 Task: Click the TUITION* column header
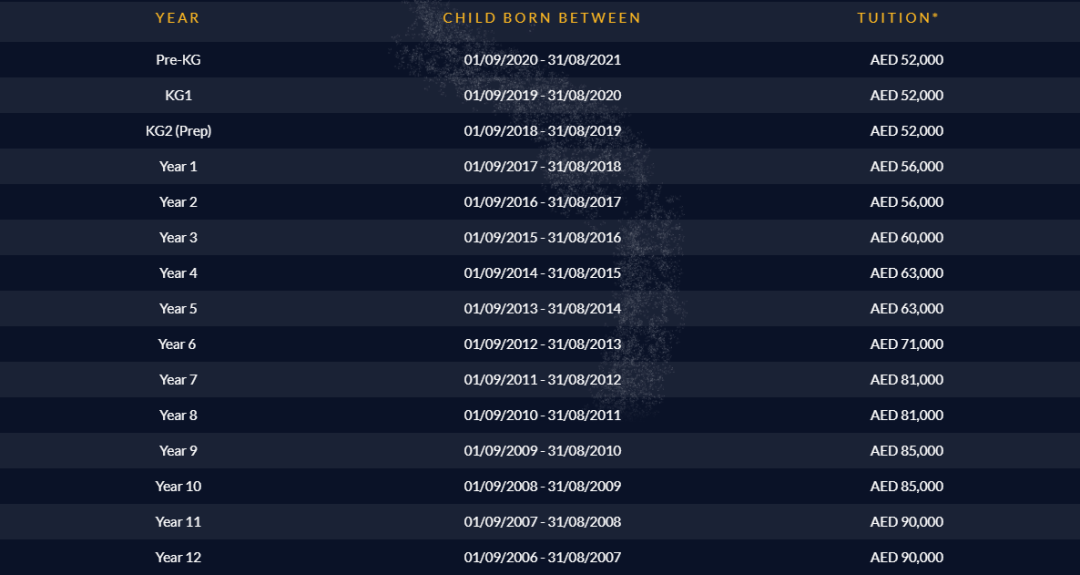(x=898, y=19)
